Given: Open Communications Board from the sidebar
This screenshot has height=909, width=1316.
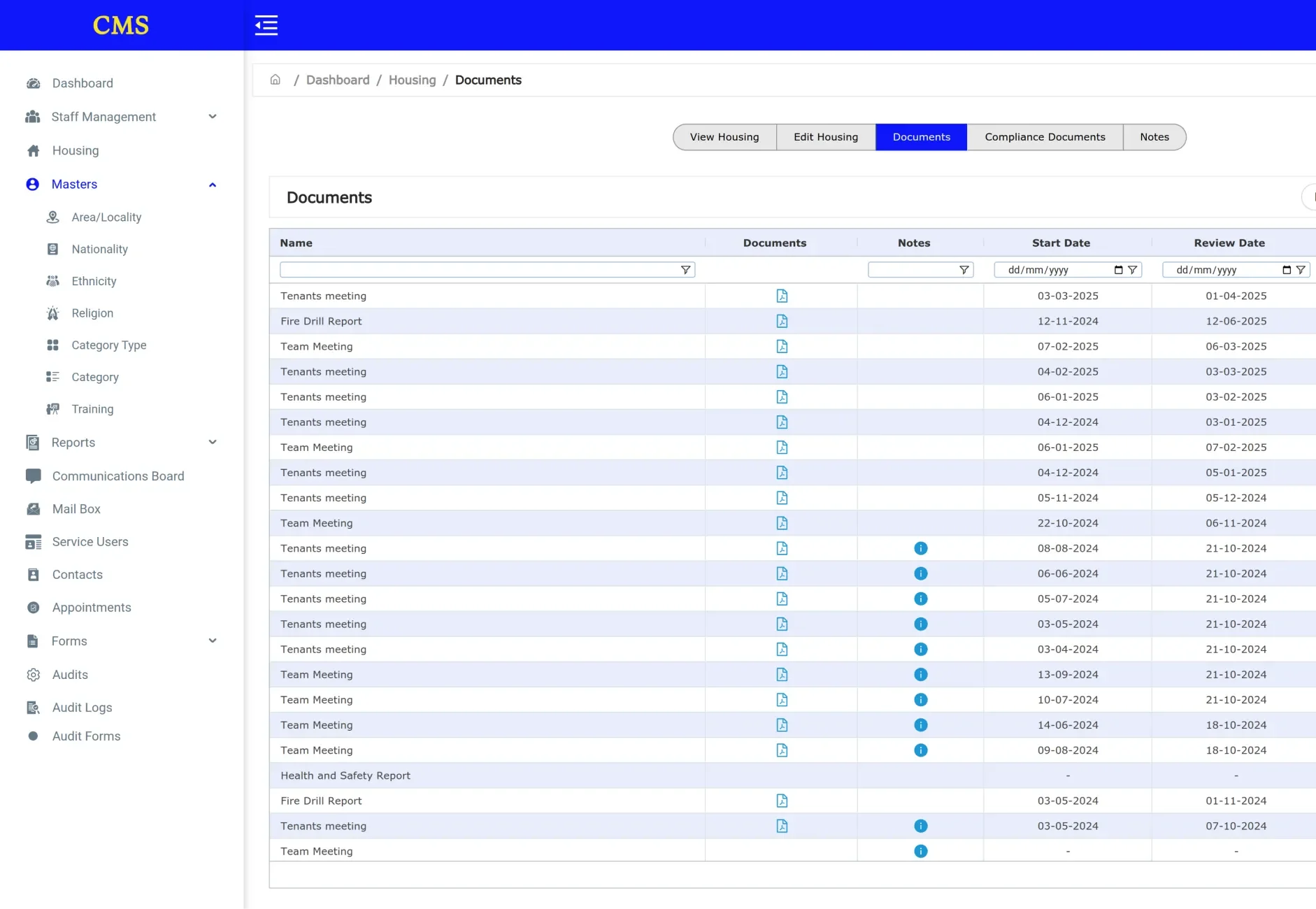Looking at the screenshot, I should pos(117,476).
